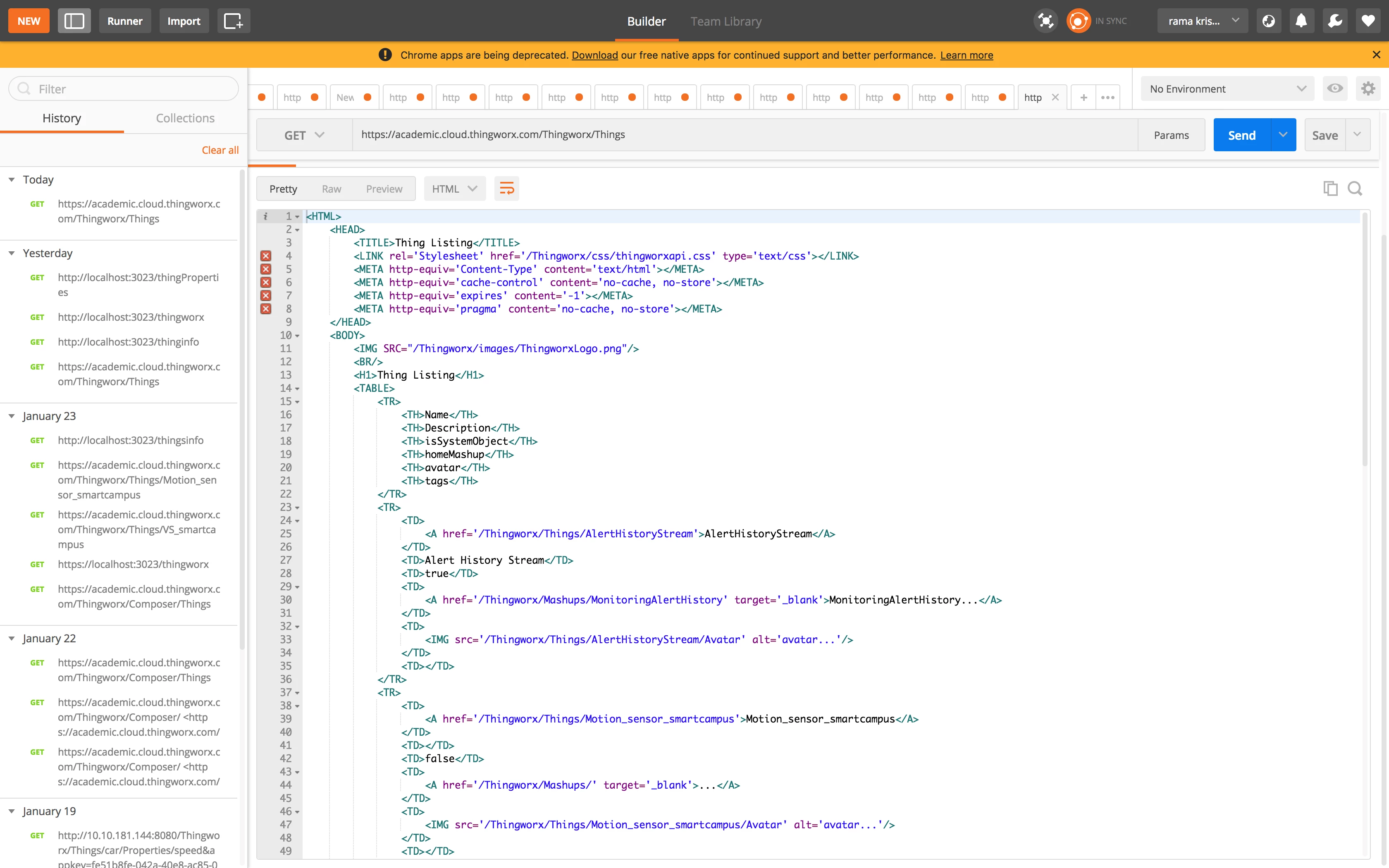Viewport: 1389px width, 868px height.
Task: Click the Import button
Action: [184, 21]
